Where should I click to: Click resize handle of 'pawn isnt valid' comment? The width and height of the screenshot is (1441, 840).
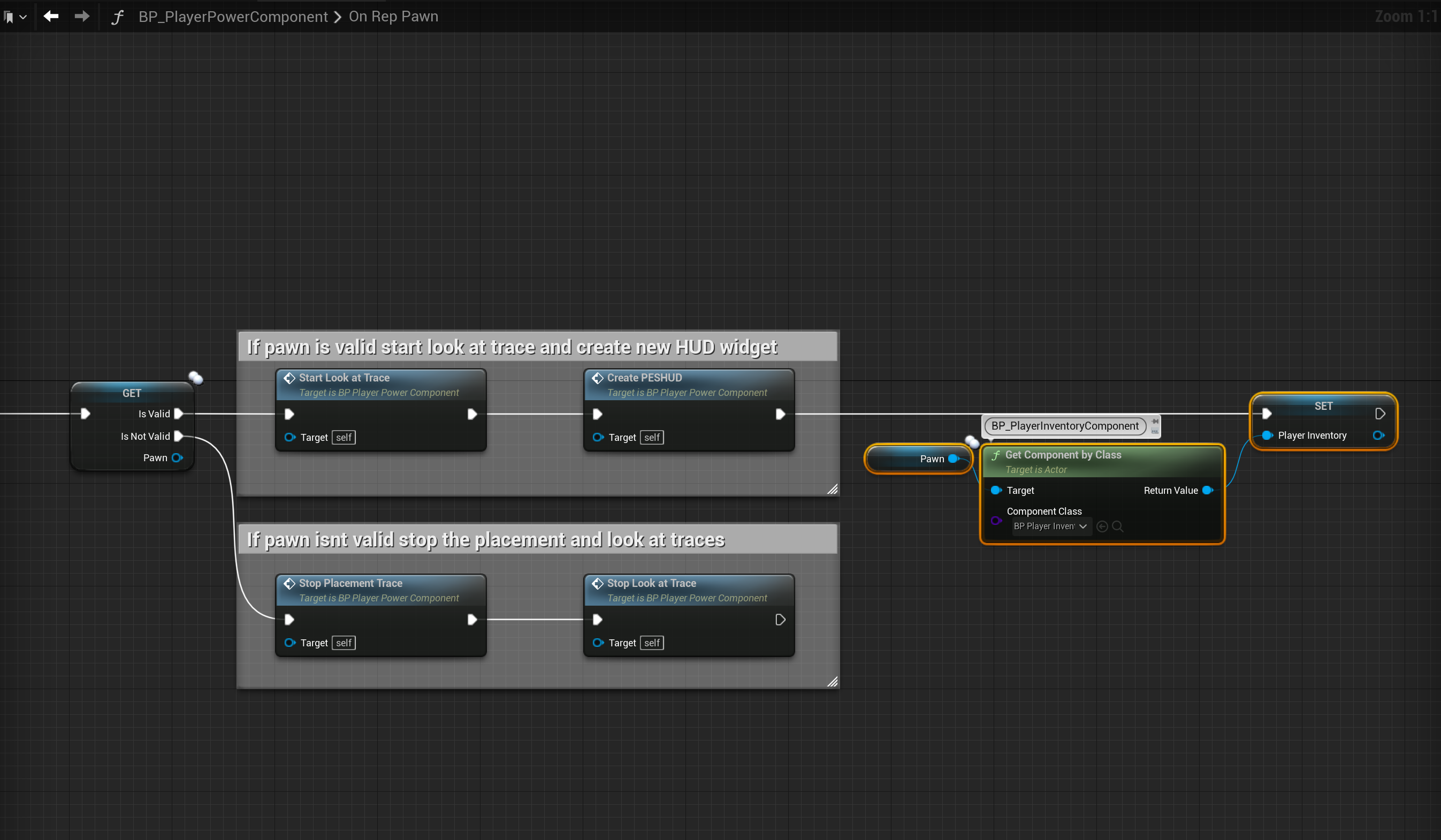(833, 682)
